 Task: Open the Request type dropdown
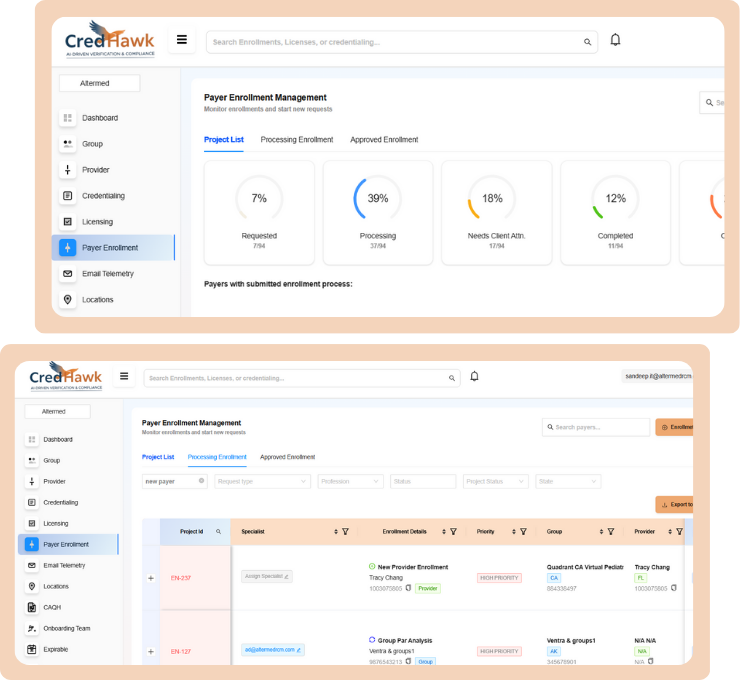pyautogui.click(x=262, y=481)
